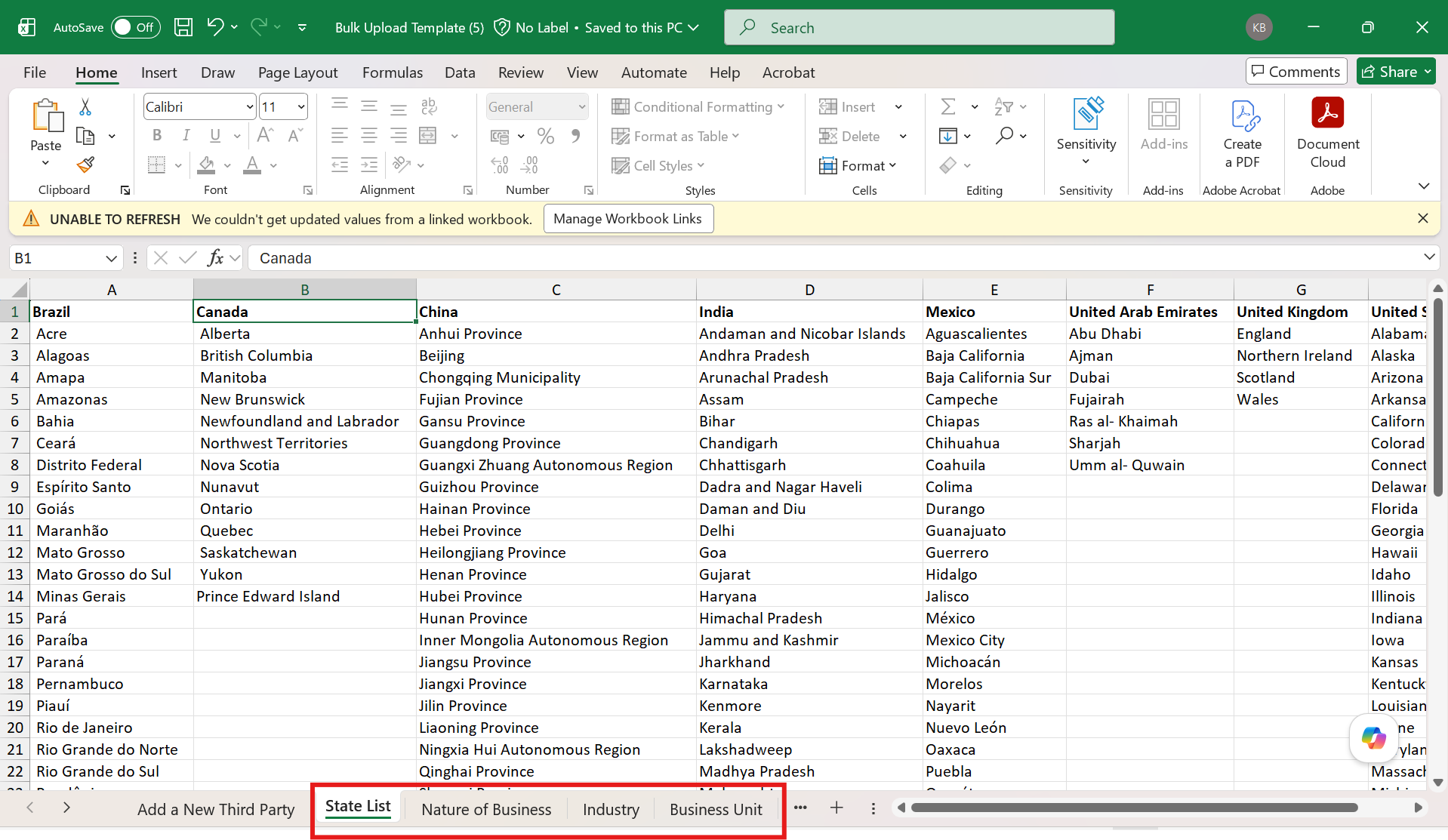Image resolution: width=1448 pixels, height=840 pixels.
Task: Click the Paste clipboard icon
Action: tap(47, 117)
